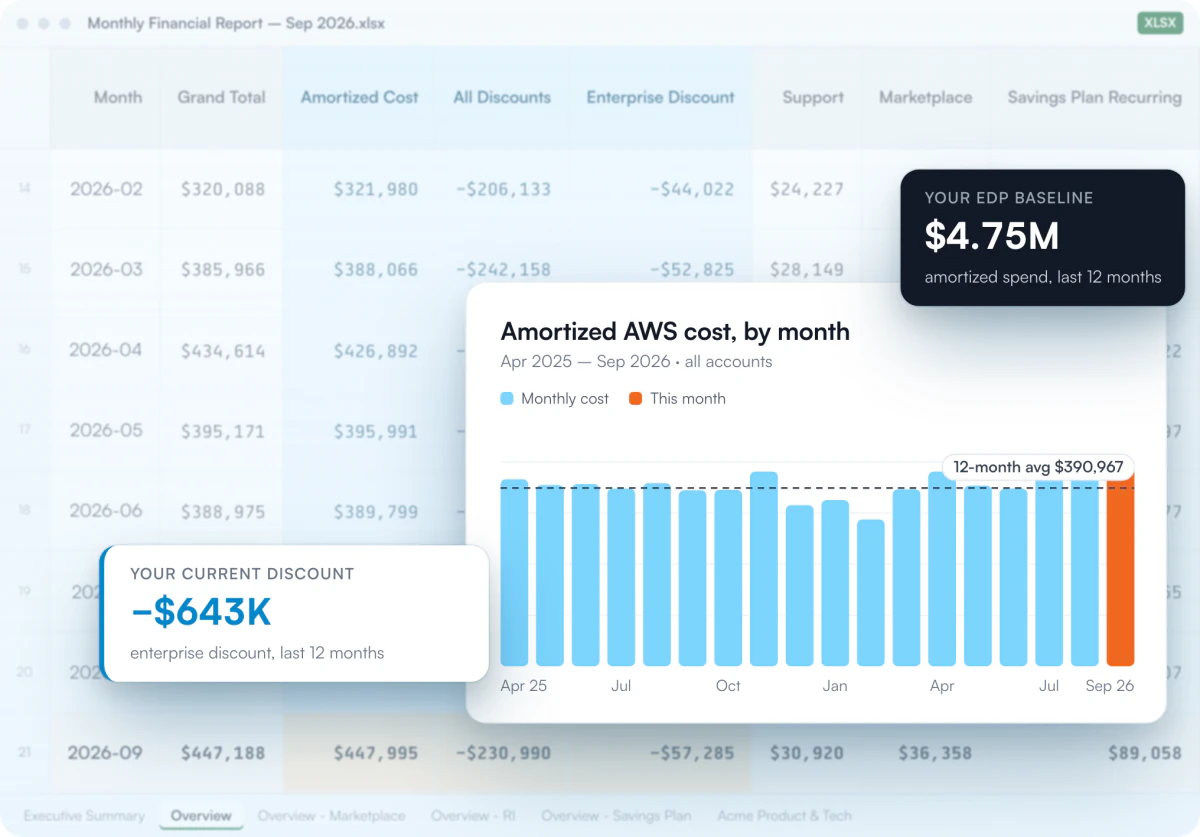Click the $447,995 amortized cost cell

click(376, 753)
